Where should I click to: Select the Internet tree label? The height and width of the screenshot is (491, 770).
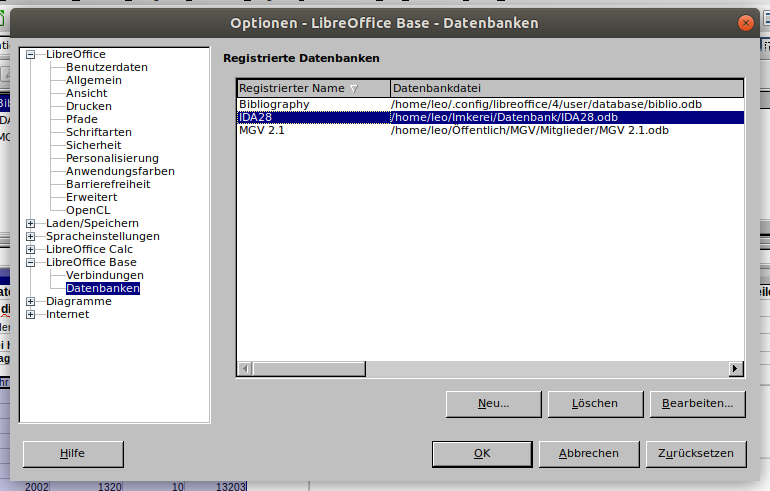[67, 314]
